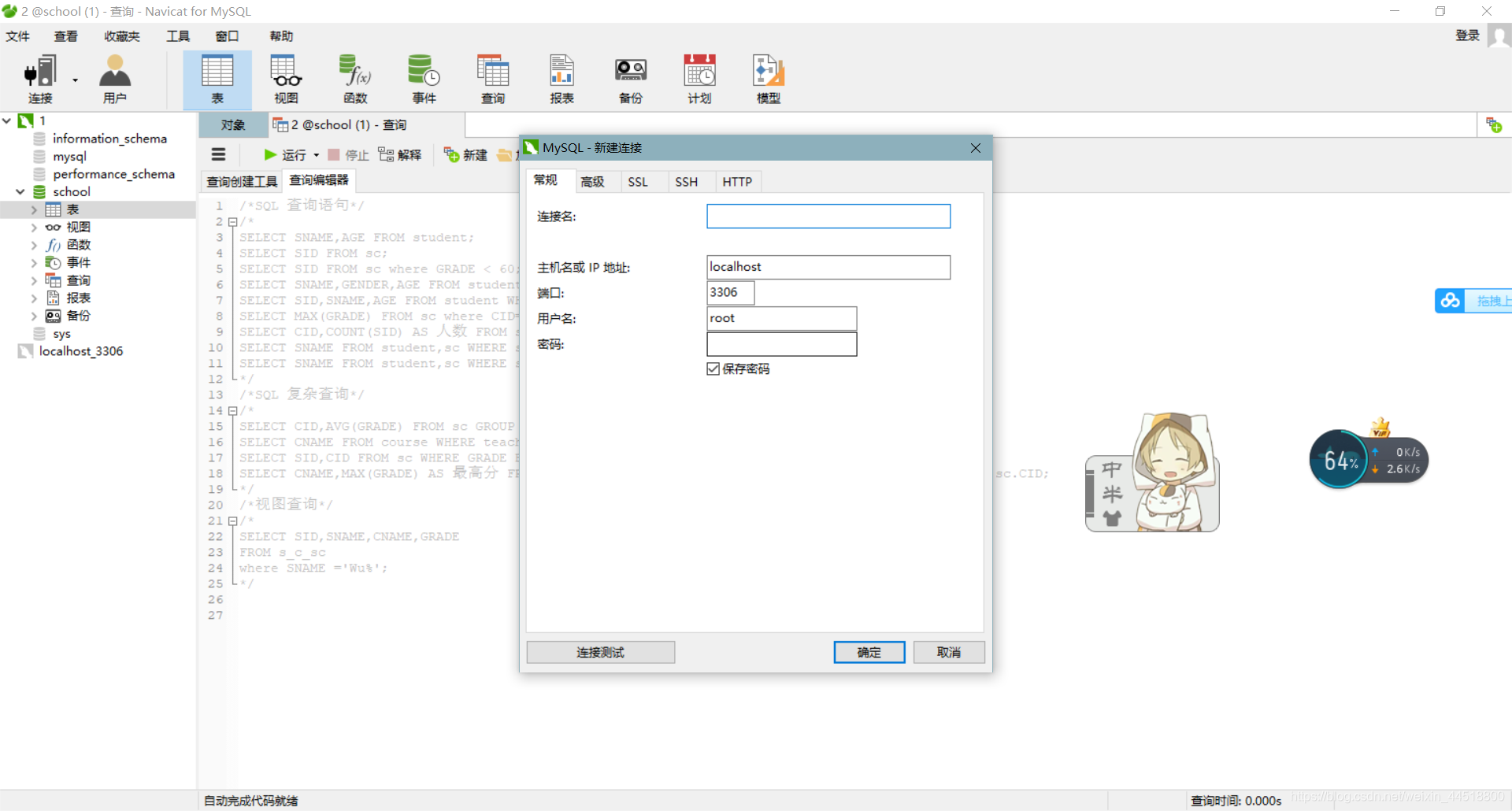The width and height of the screenshot is (1512, 811).
Task: Click the 连接名 (Connection name) input field
Action: 828,217
